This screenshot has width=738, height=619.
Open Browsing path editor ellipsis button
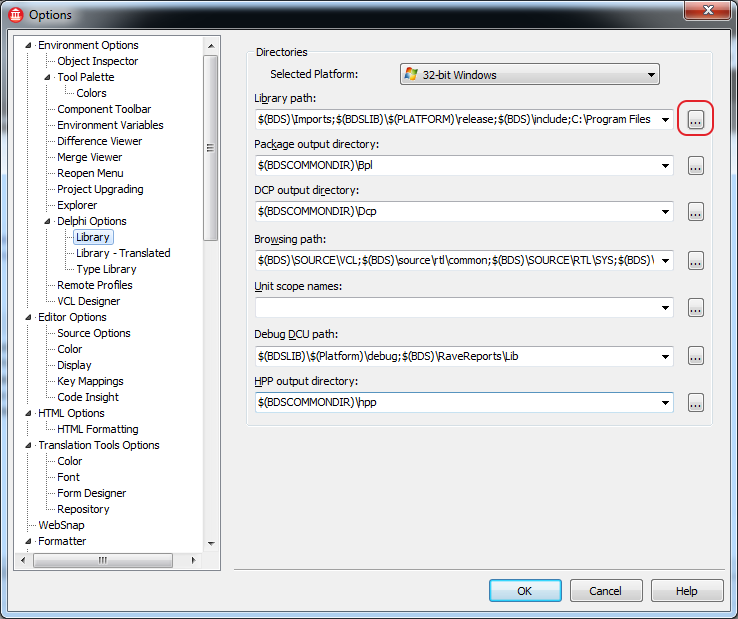[x=695, y=260]
